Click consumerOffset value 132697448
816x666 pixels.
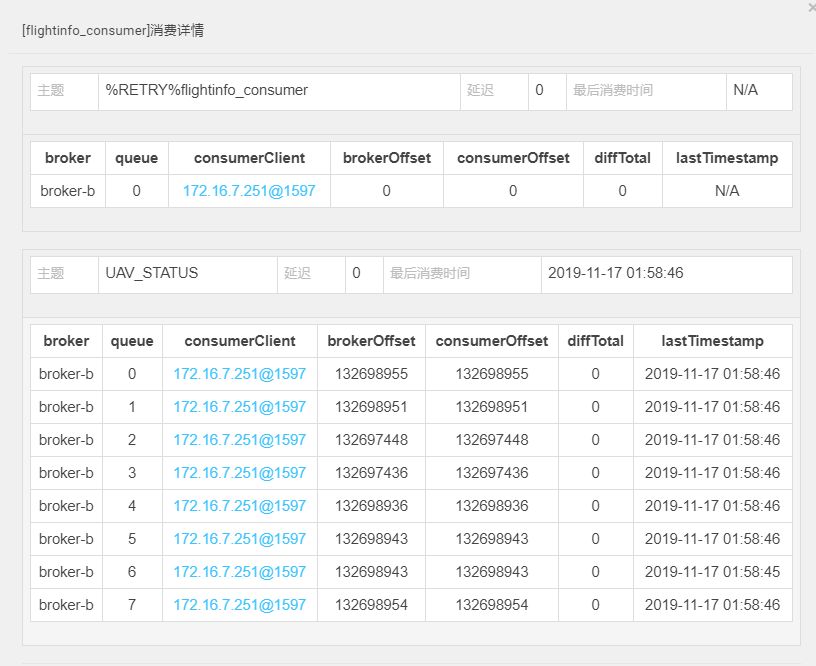click(x=492, y=440)
